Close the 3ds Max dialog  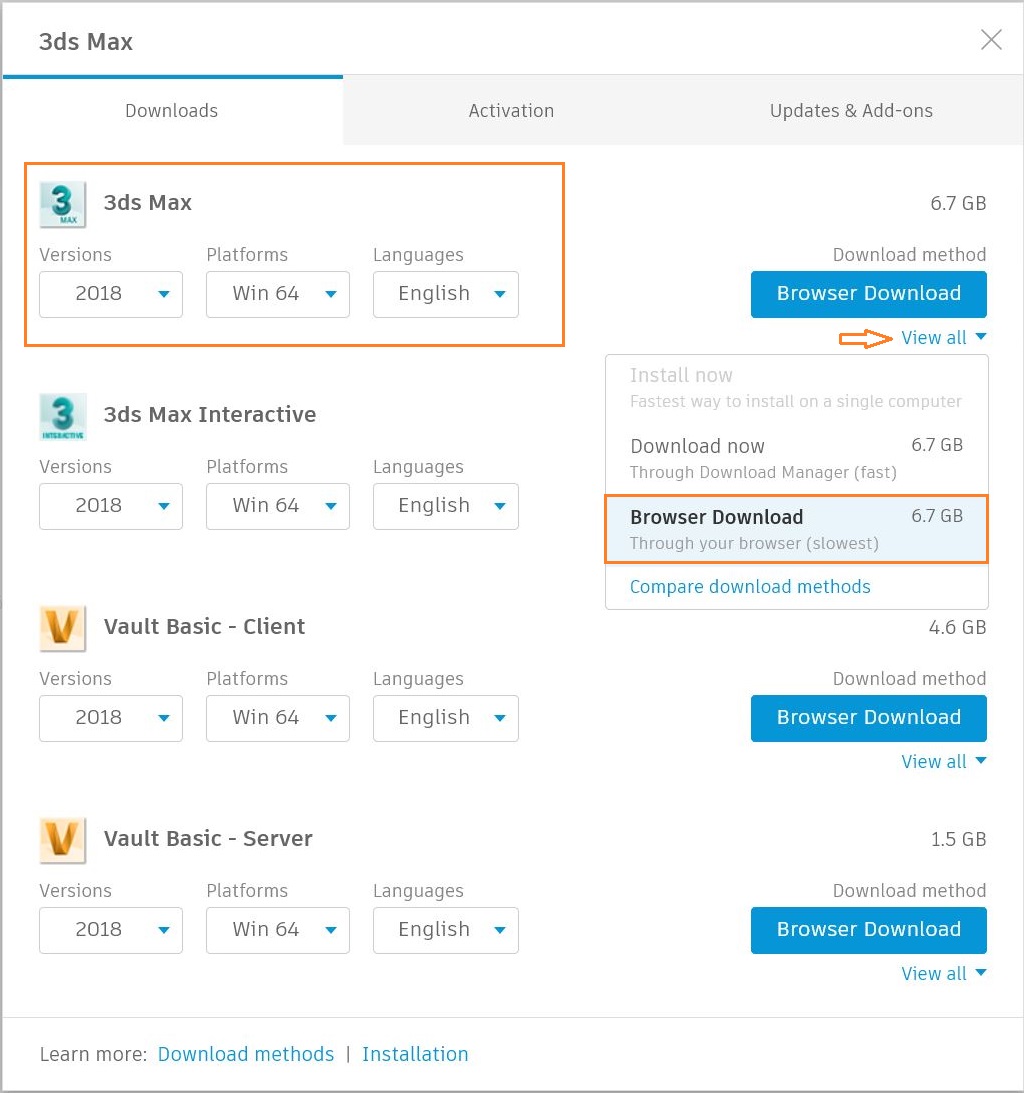click(991, 40)
